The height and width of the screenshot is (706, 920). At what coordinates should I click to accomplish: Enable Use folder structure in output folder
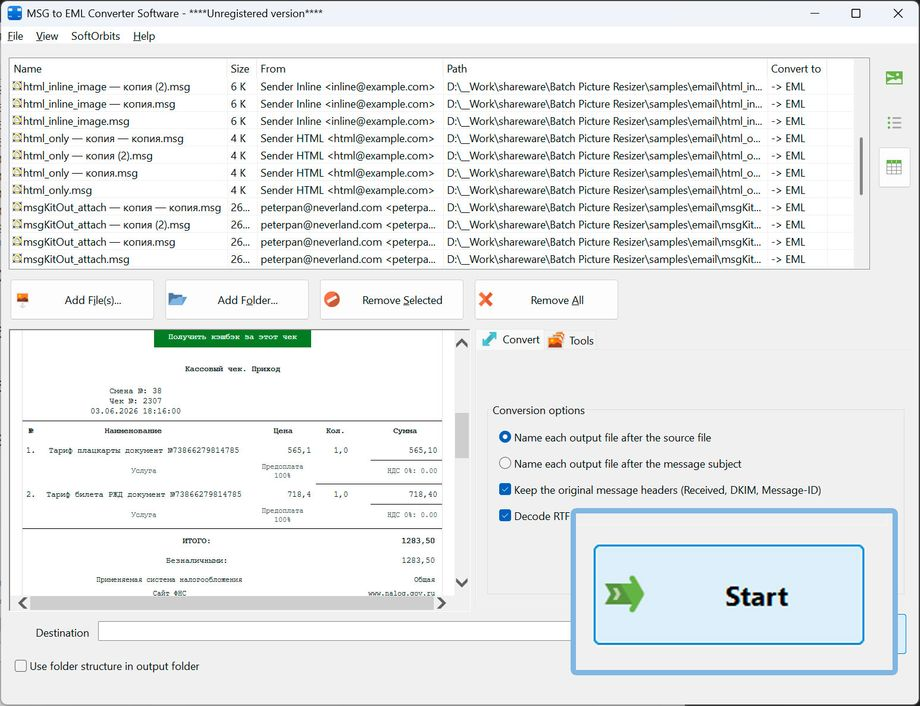pyautogui.click(x=21, y=666)
